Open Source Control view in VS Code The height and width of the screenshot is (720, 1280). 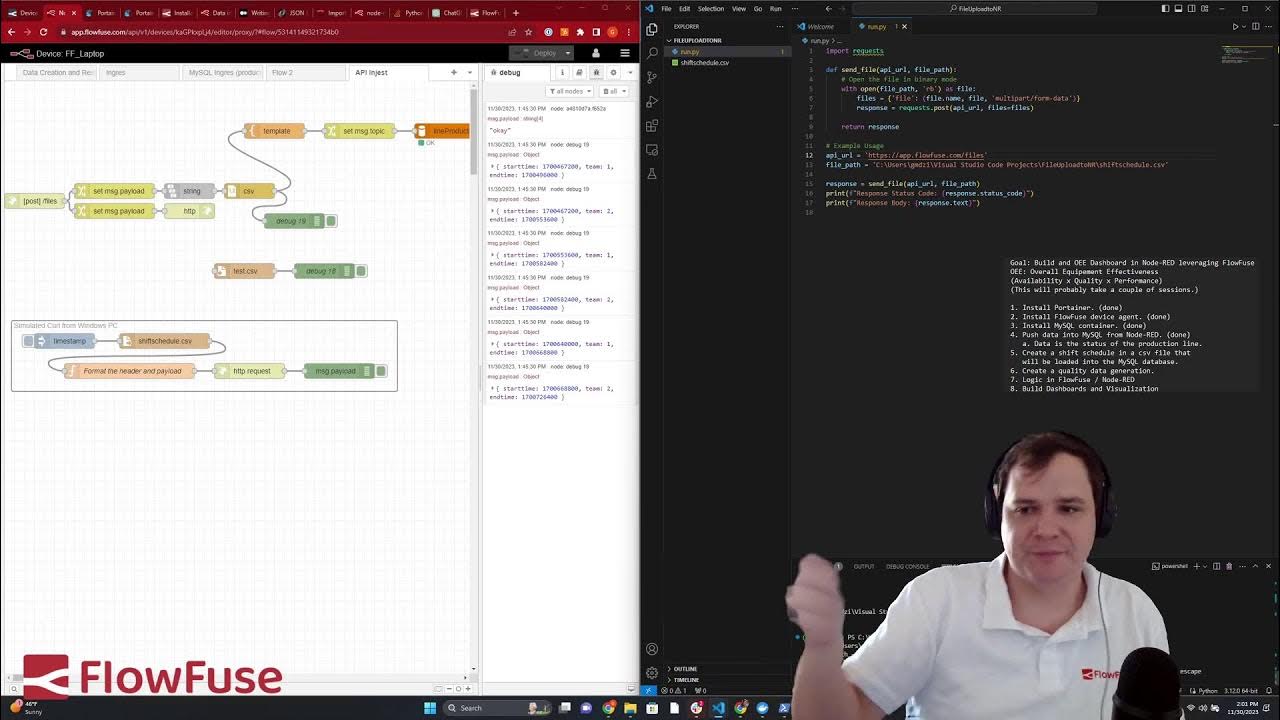click(x=652, y=77)
